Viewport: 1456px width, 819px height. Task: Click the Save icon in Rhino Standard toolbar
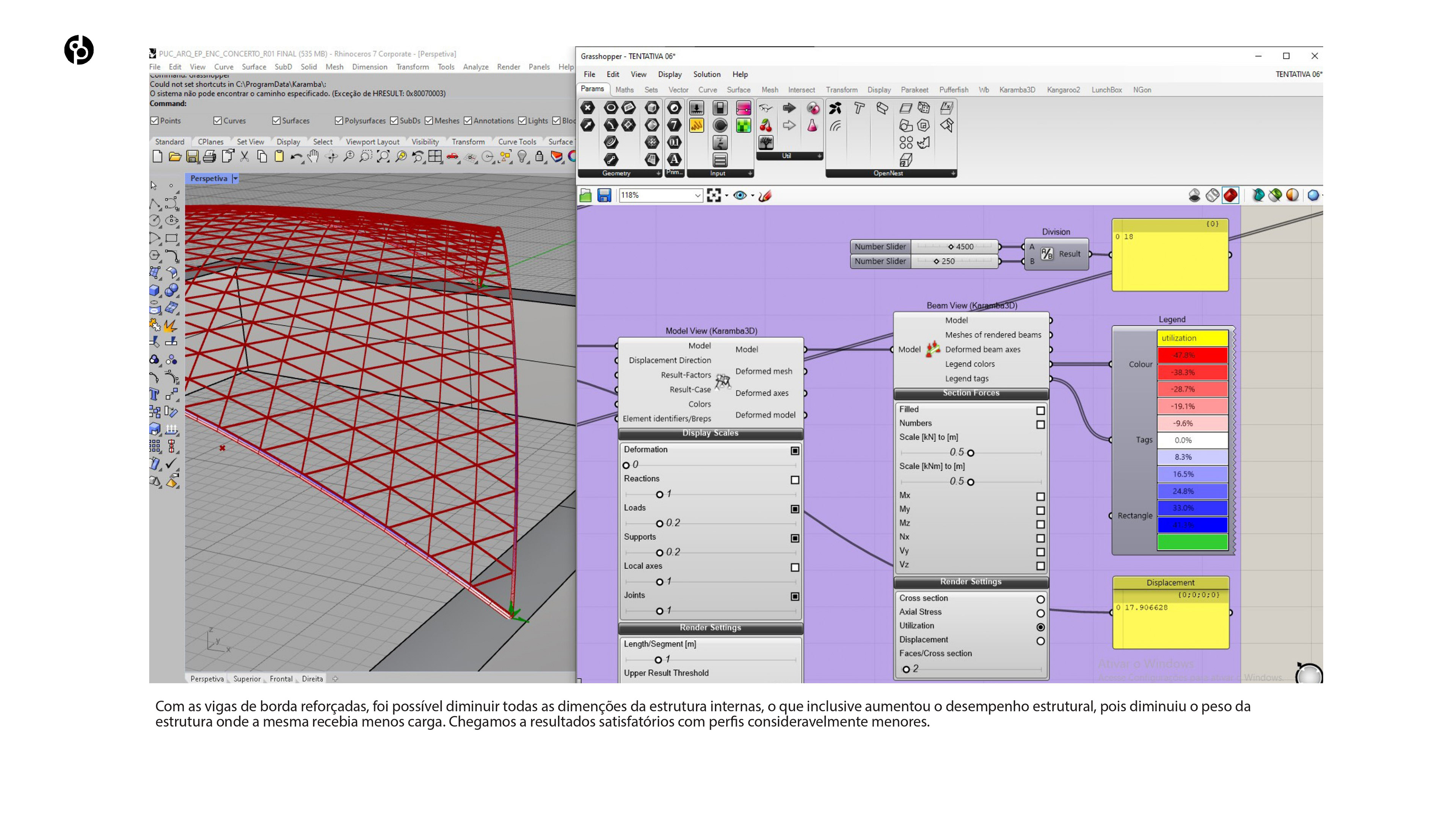tap(192, 157)
